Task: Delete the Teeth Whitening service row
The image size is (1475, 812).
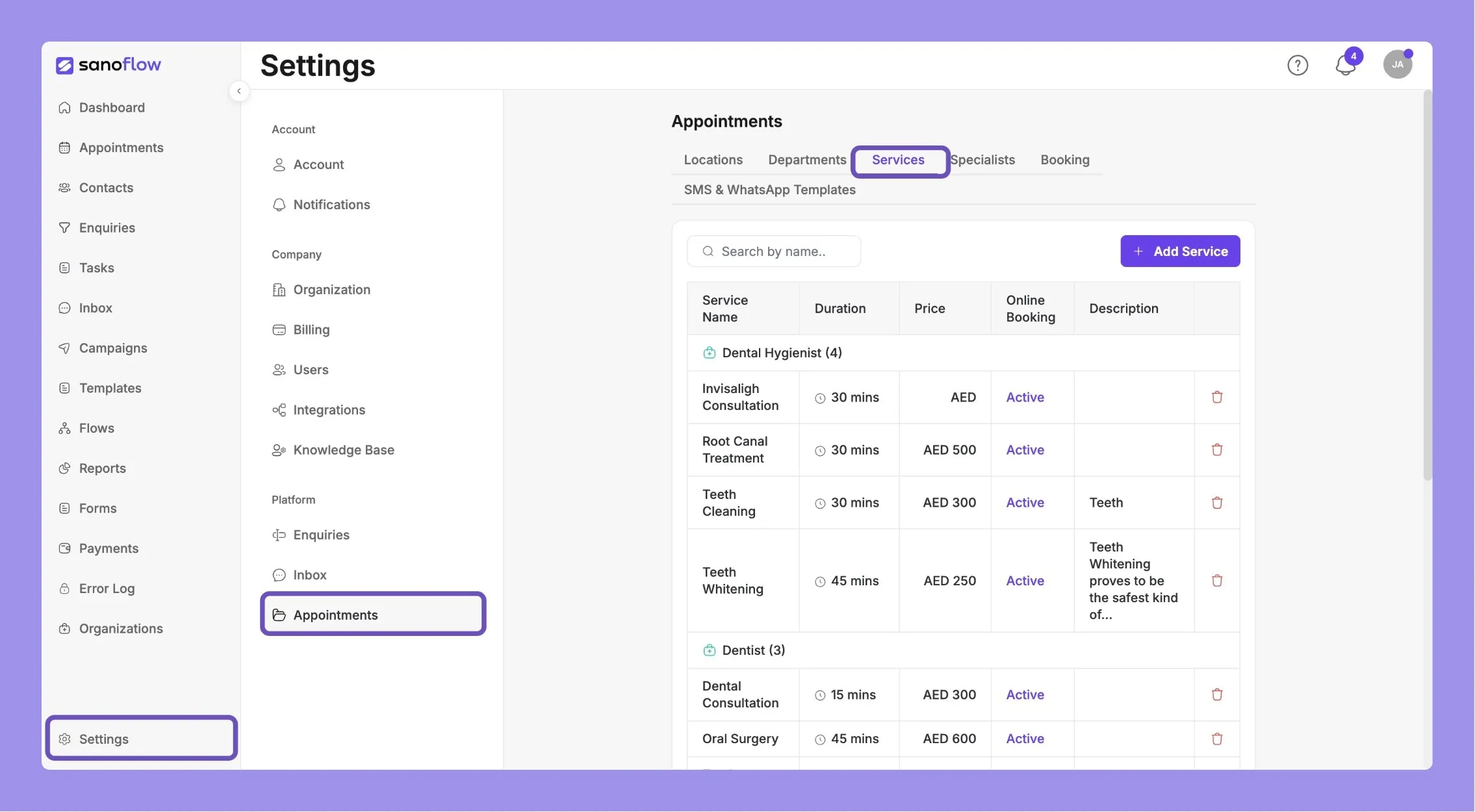Action: [1217, 581]
